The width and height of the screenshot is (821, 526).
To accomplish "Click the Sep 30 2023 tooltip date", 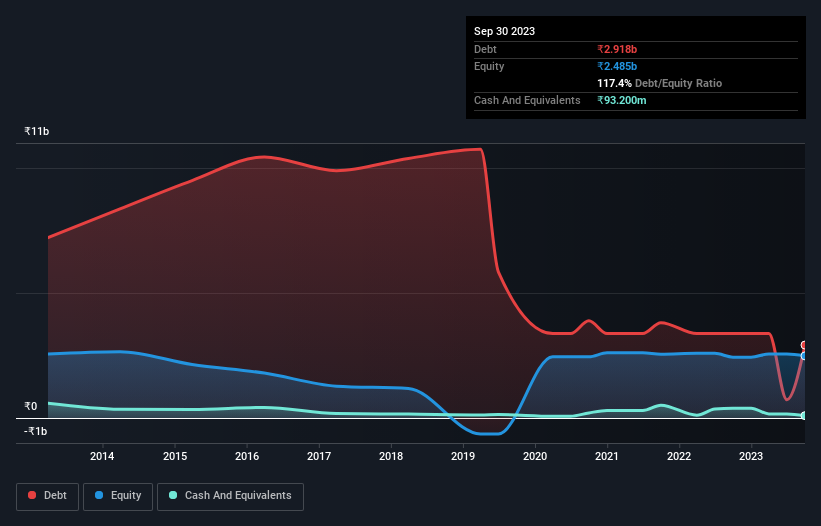I will point(504,31).
